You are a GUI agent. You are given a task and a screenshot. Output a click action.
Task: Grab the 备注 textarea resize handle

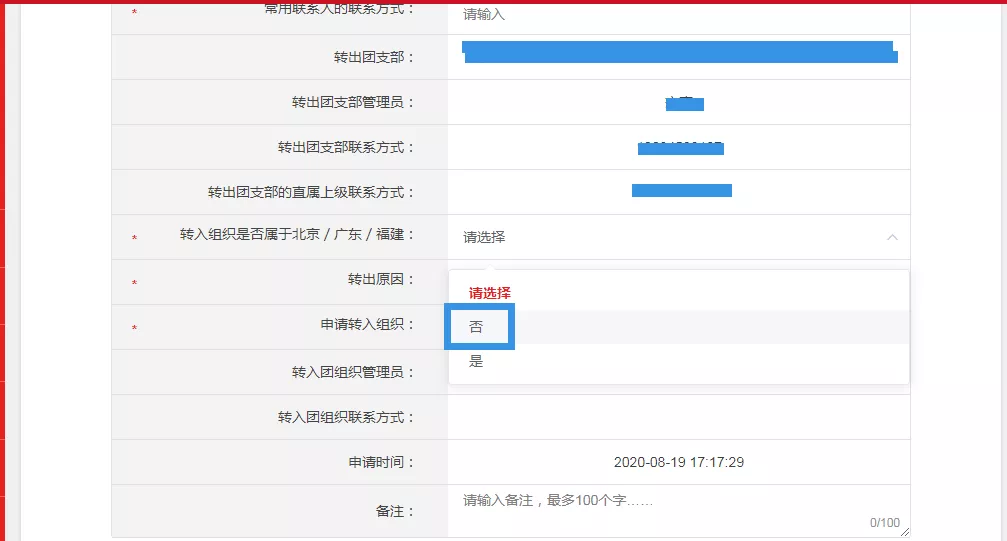click(905, 532)
